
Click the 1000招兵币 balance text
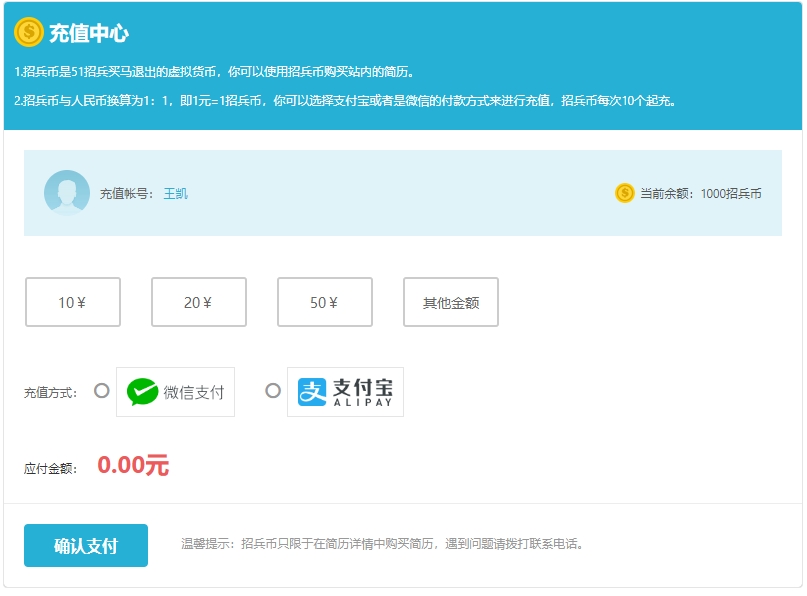coord(731,194)
